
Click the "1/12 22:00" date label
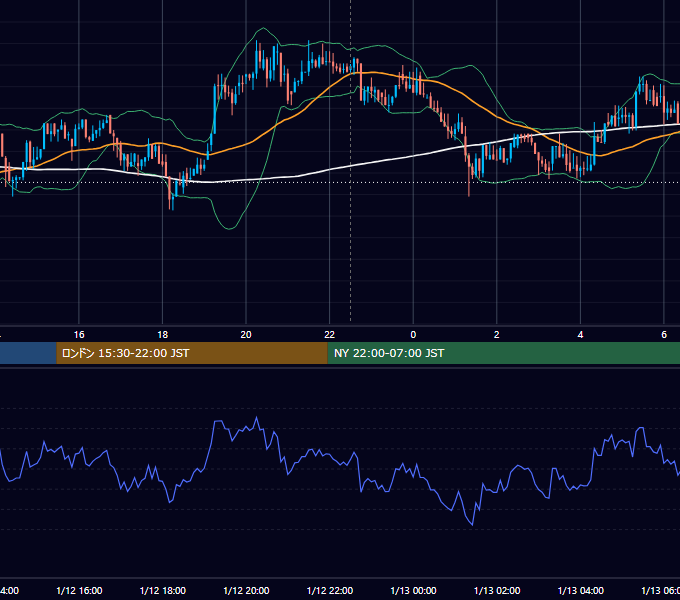point(330,590)
